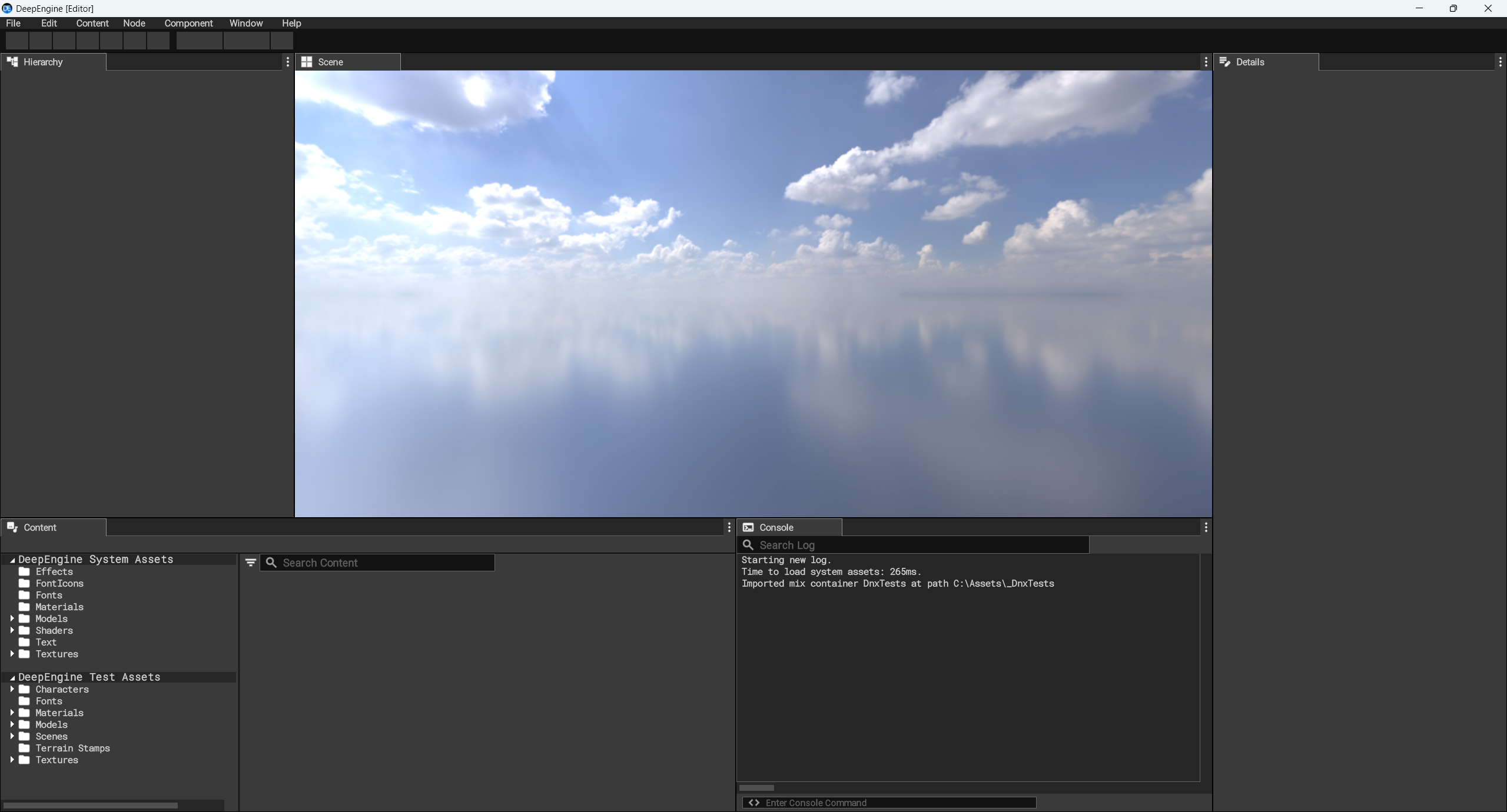1507x812 pixels.
Task: Expand Materials arrow under Test Assets
Action: click(12, 713)
